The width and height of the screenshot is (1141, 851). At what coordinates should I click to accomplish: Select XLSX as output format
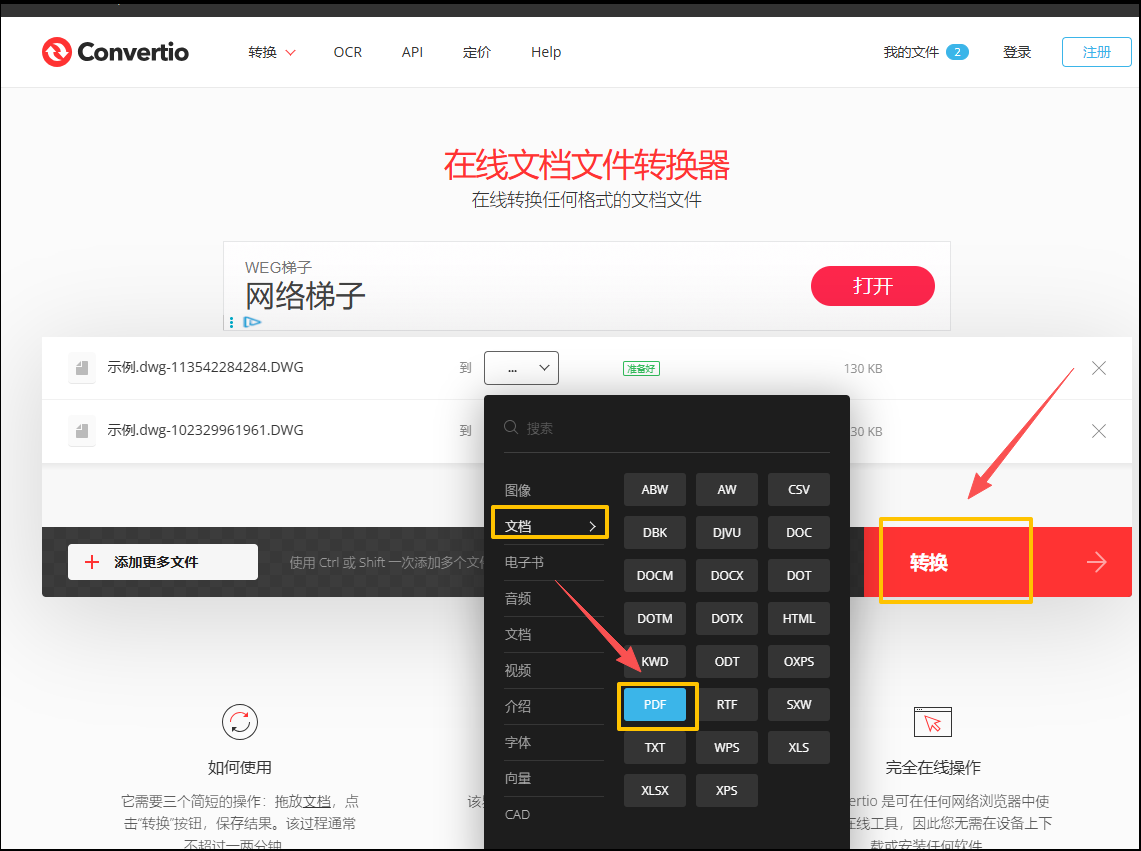[655, 790]
